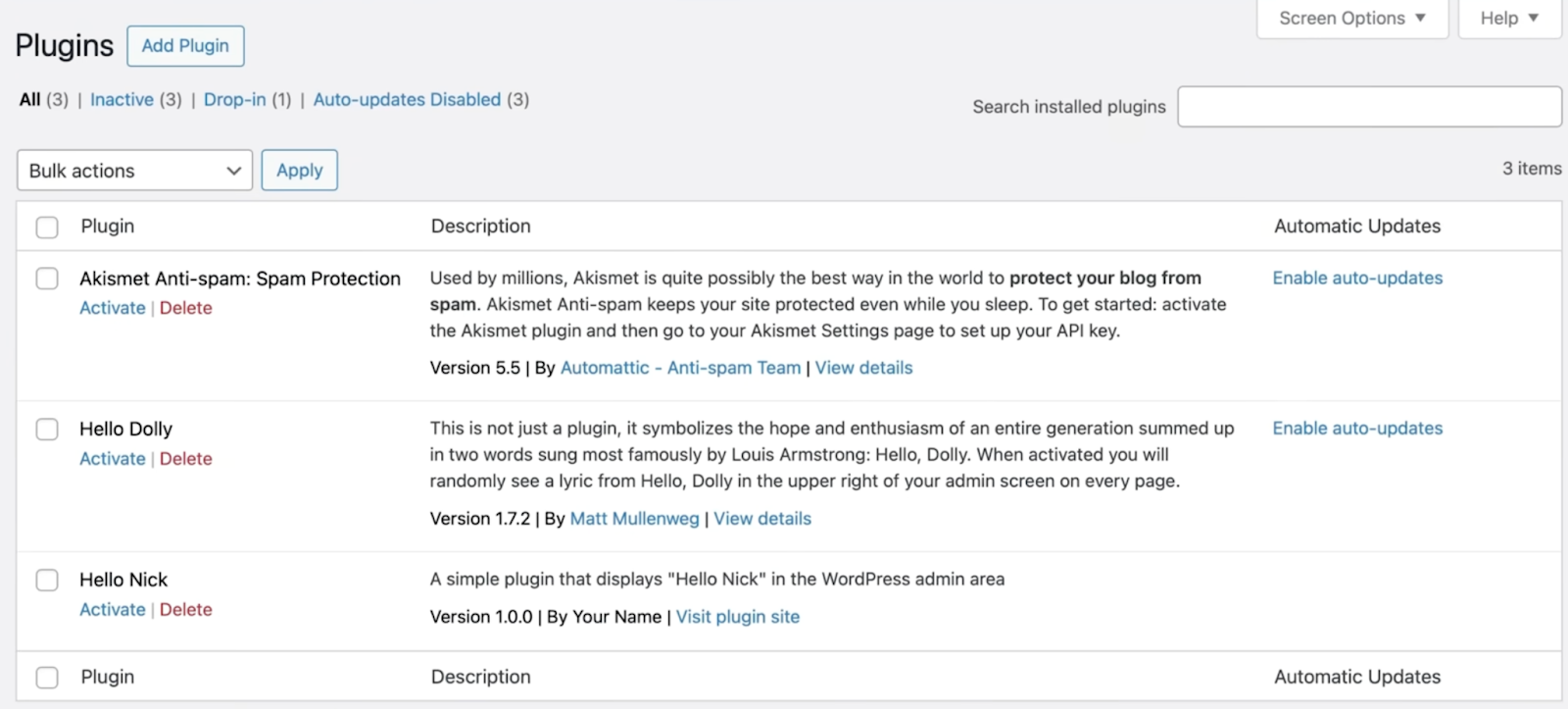This screenshot has height=709, width=1568.
Task: Expand the Help panel
Action: pyautogui.click(x=1507, y=18)
